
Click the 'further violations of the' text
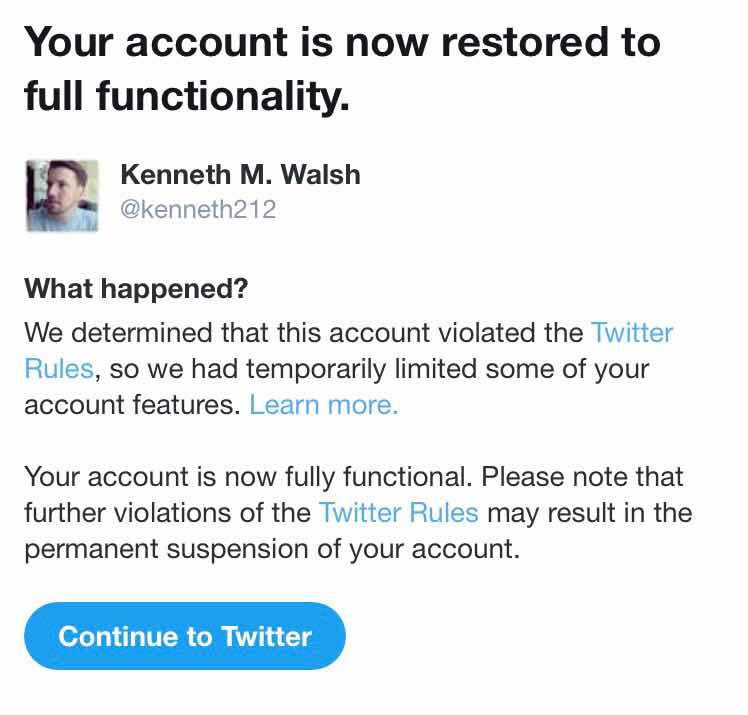[167, 513]
